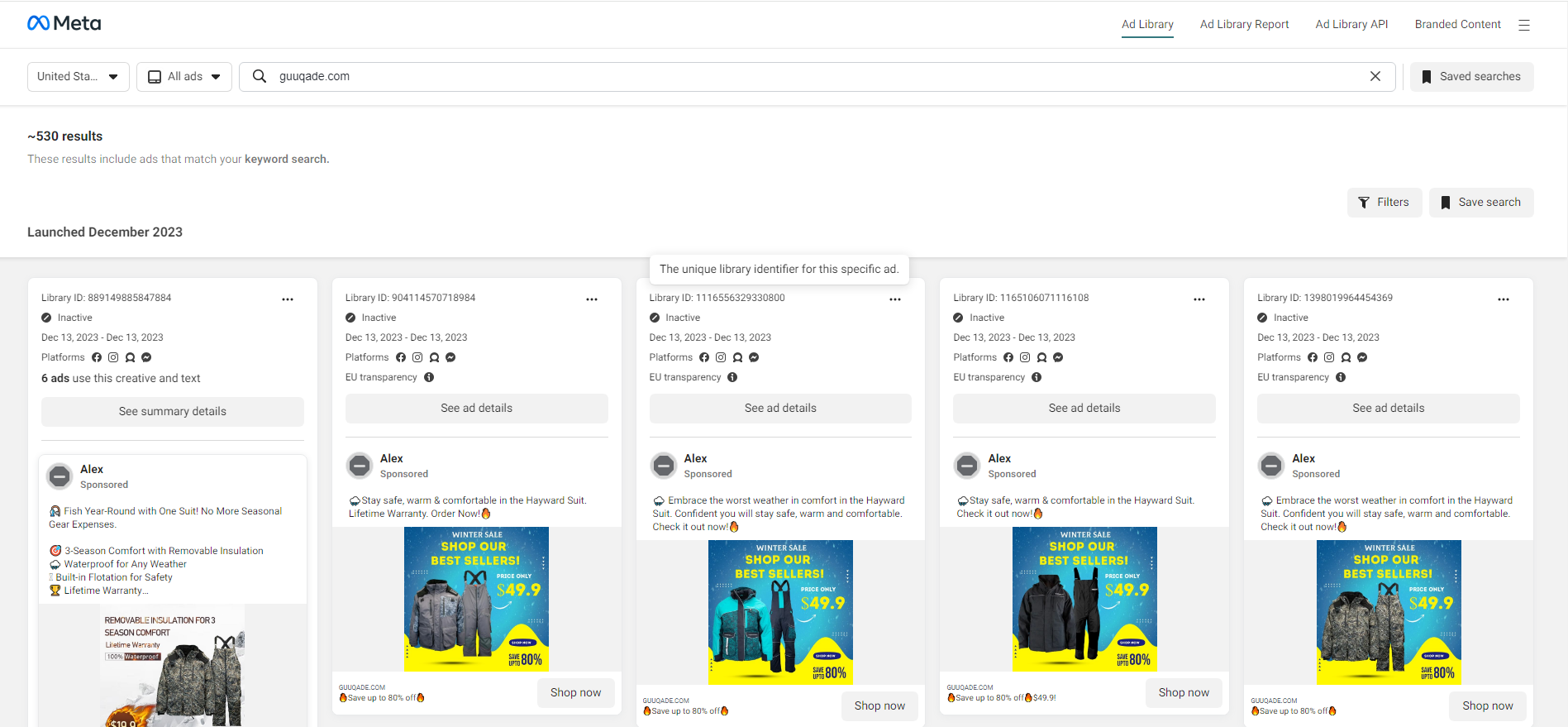
Task: Open the Ad Library tab
Action: [x=1147, y=24]
